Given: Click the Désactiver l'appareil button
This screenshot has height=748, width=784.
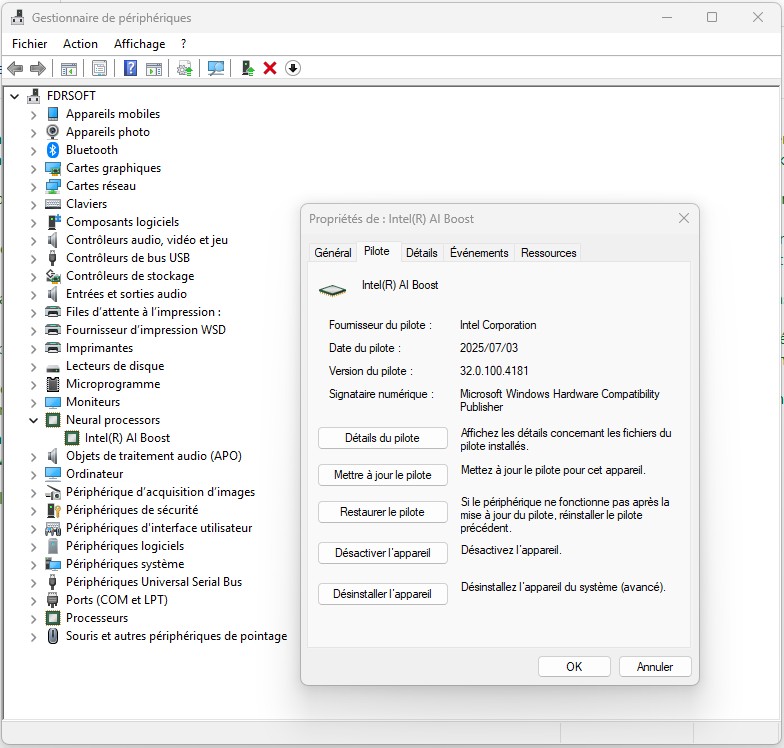Looking at the screenshot, I should tap(382, 553).
